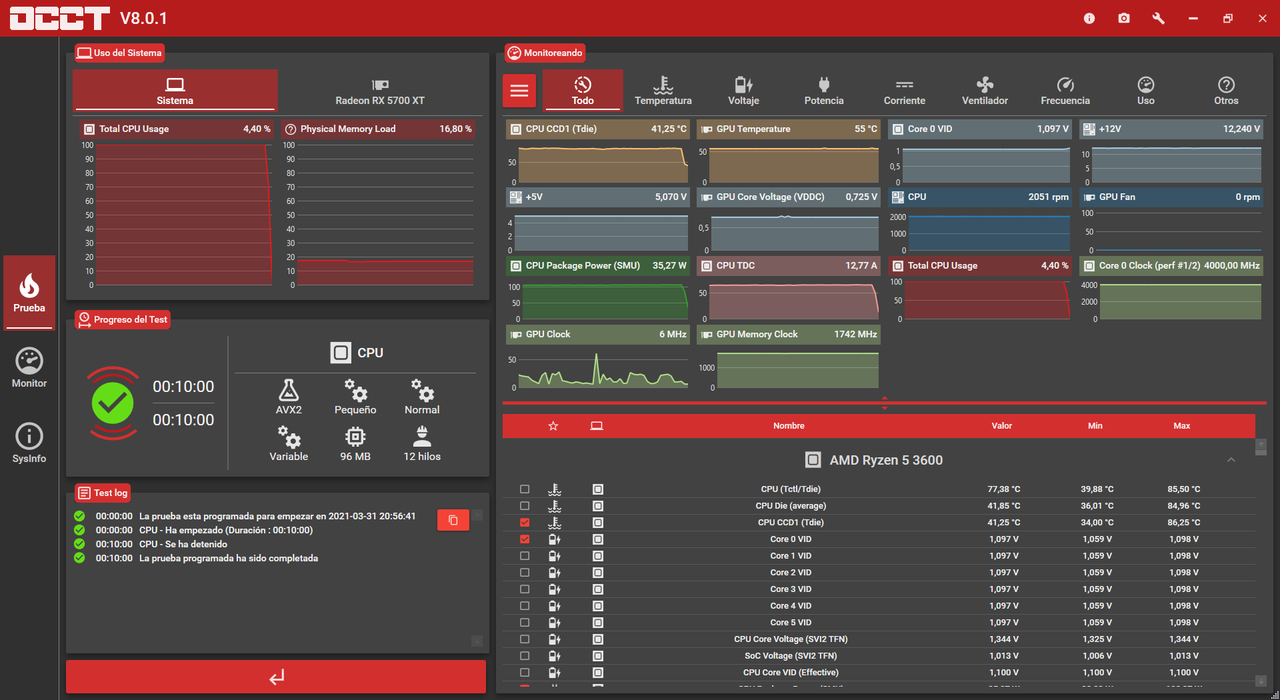
Task: Select the Sistema usage tab
Action: pyautogui.click(x=175, y=90)
